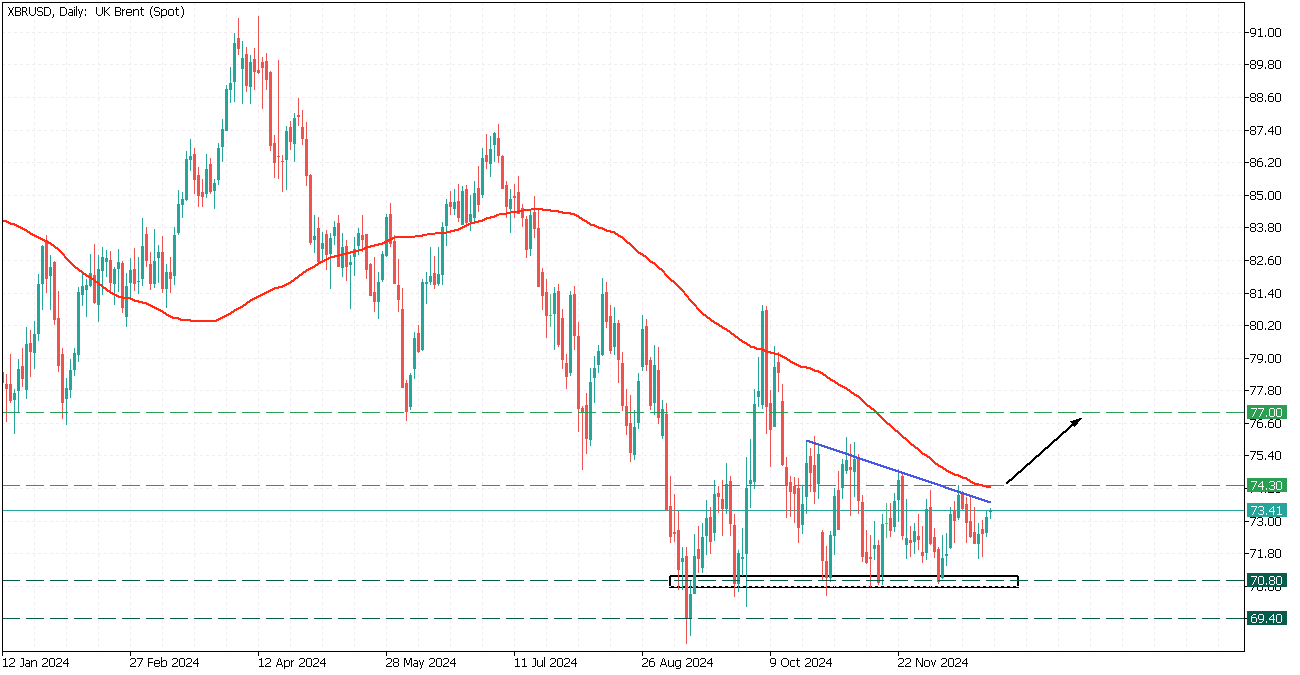The image size is (1300, 675).
Task: Select the current price tag 73.41
Action: [x=1265, y=510]
